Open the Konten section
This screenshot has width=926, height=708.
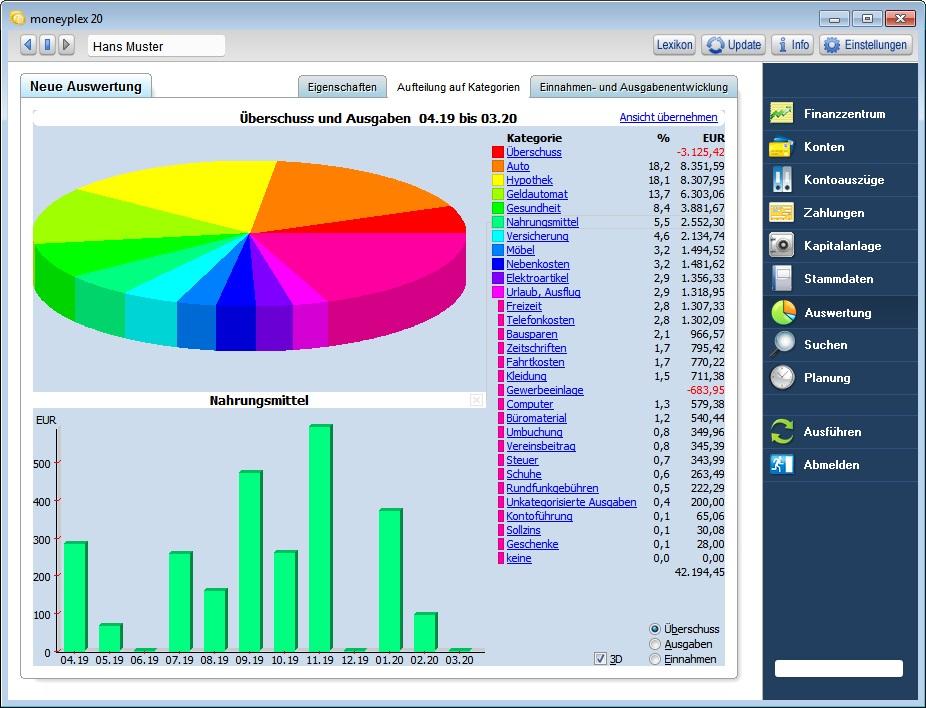[838, 147]
